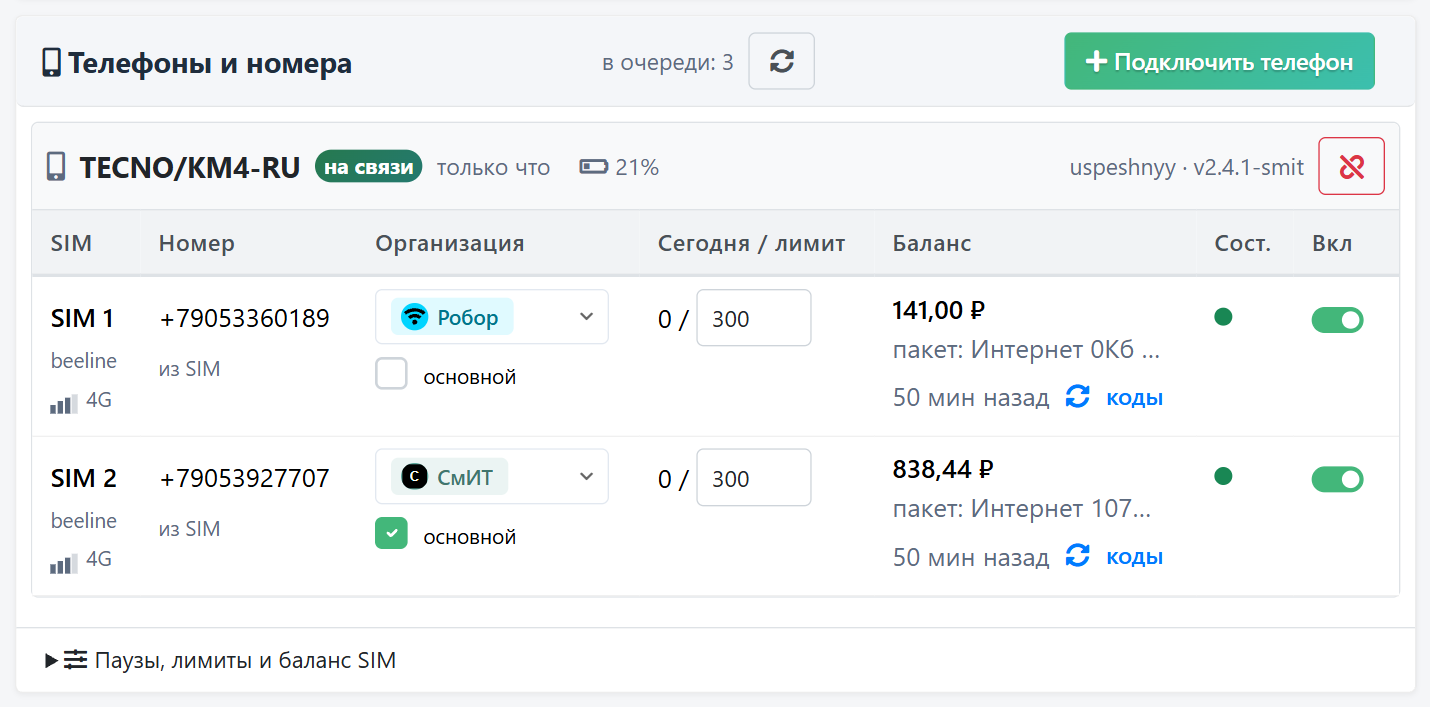Click balance 838,44 ₽
Viewport: 1430px width, 707px height.
point(942,469)
